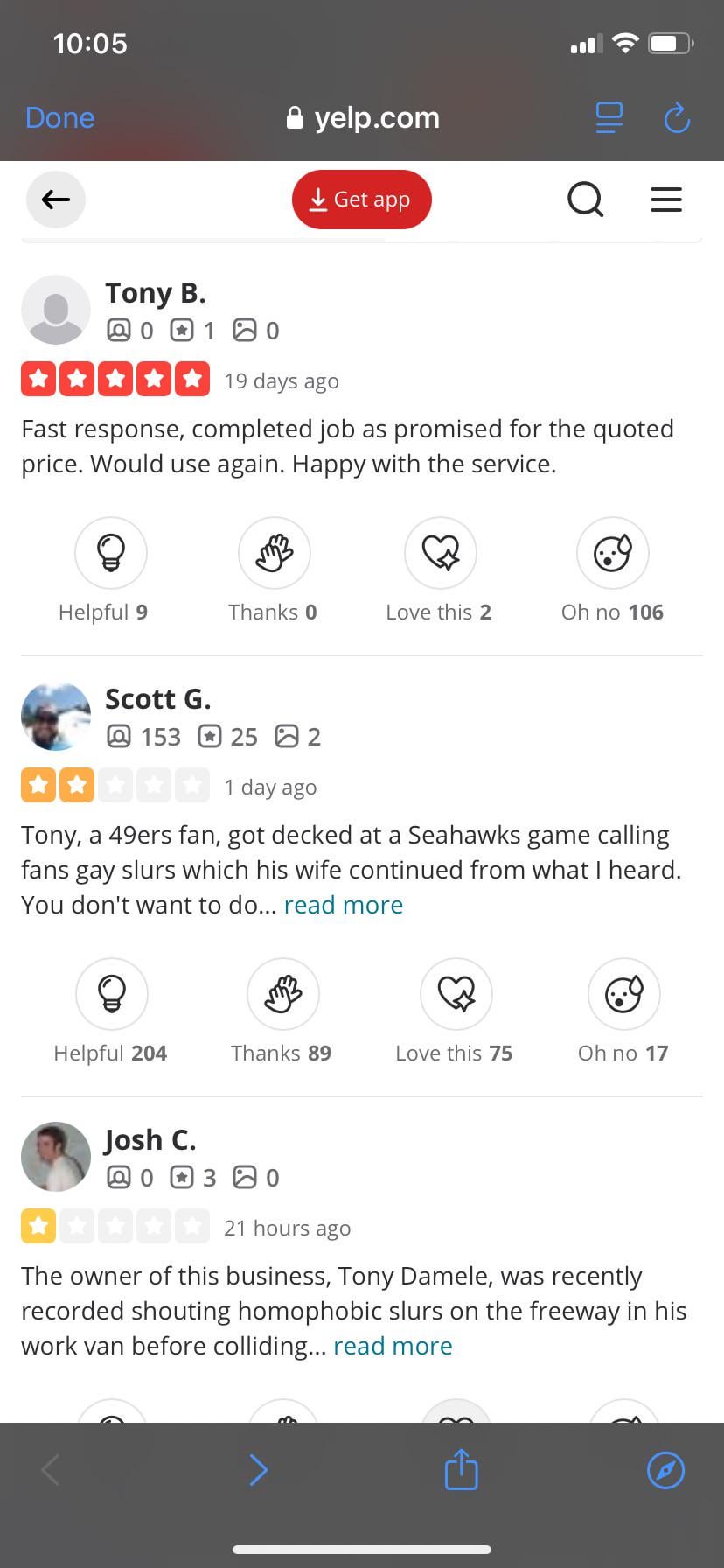Tap Love this heart on Scott G.'s review

click(456, 994)
